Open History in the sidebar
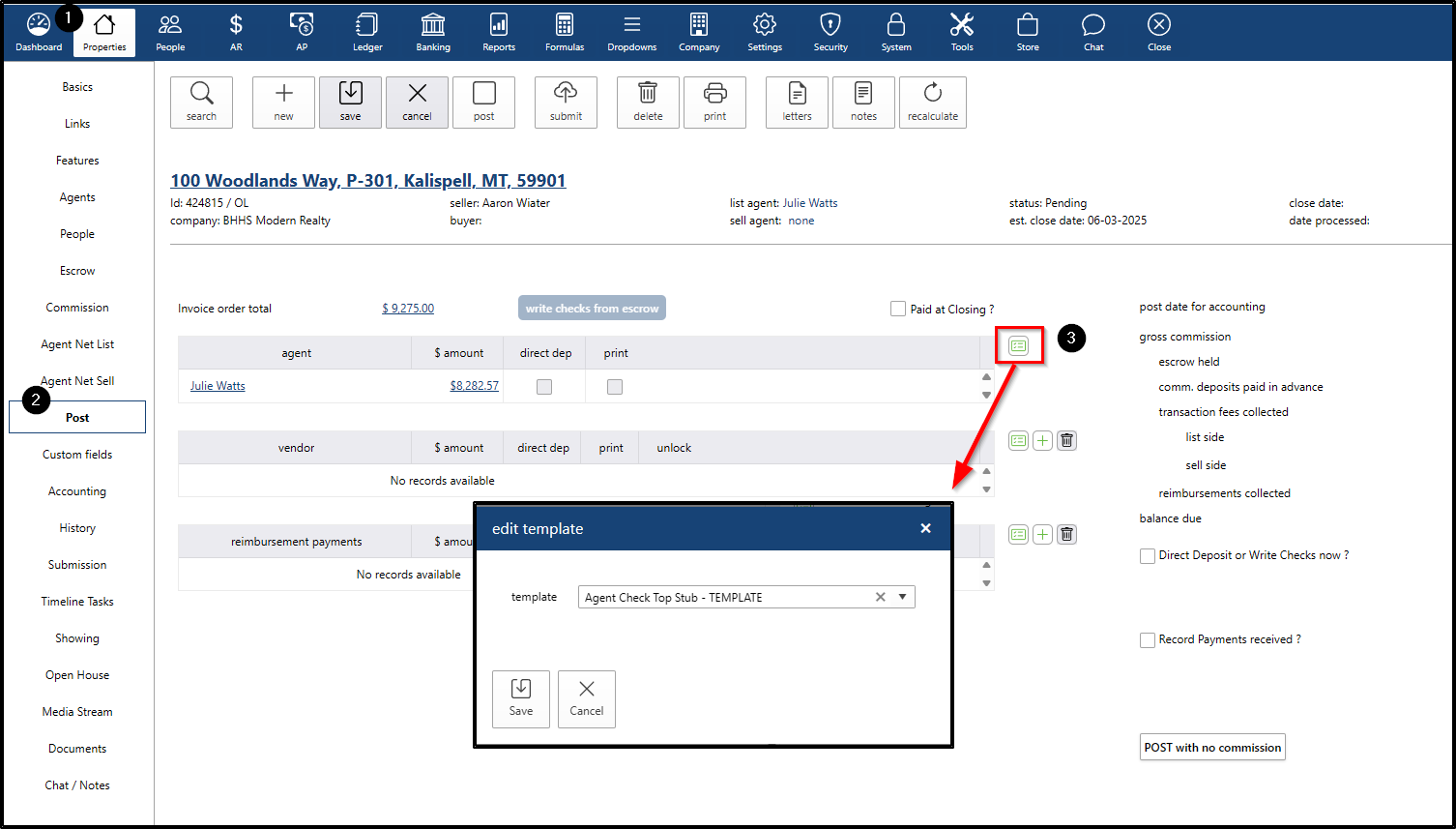 click(77, 528)
